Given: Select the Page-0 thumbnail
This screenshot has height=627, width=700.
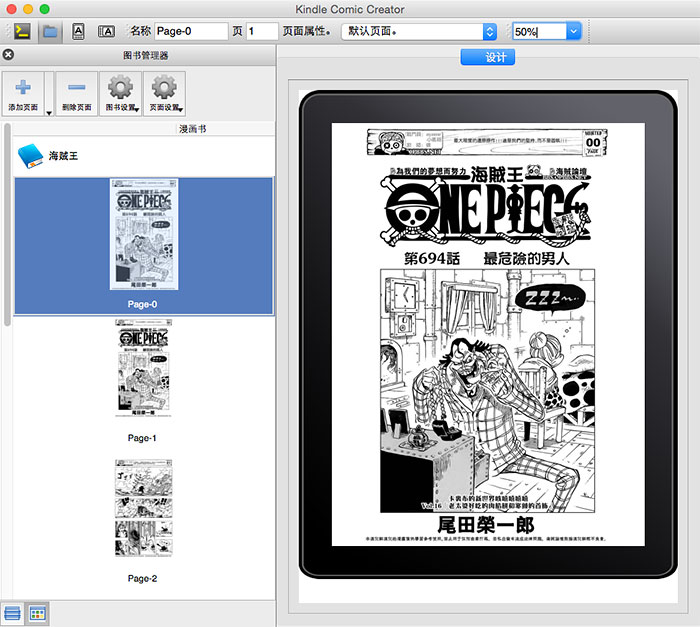Looking at the screenshot, I should [x=144, y=234].
